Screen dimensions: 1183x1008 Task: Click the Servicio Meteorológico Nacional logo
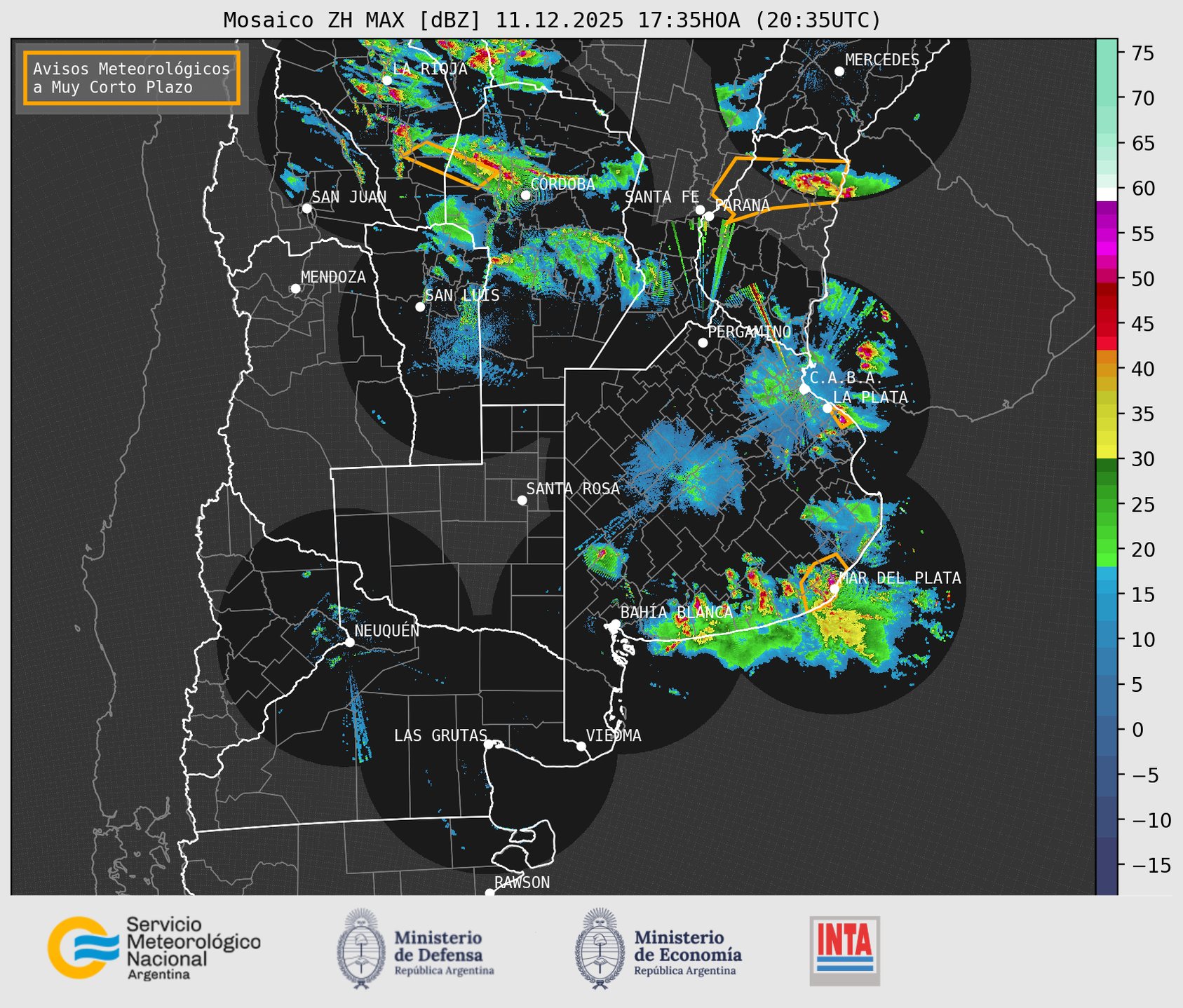[x=154, y=948]
